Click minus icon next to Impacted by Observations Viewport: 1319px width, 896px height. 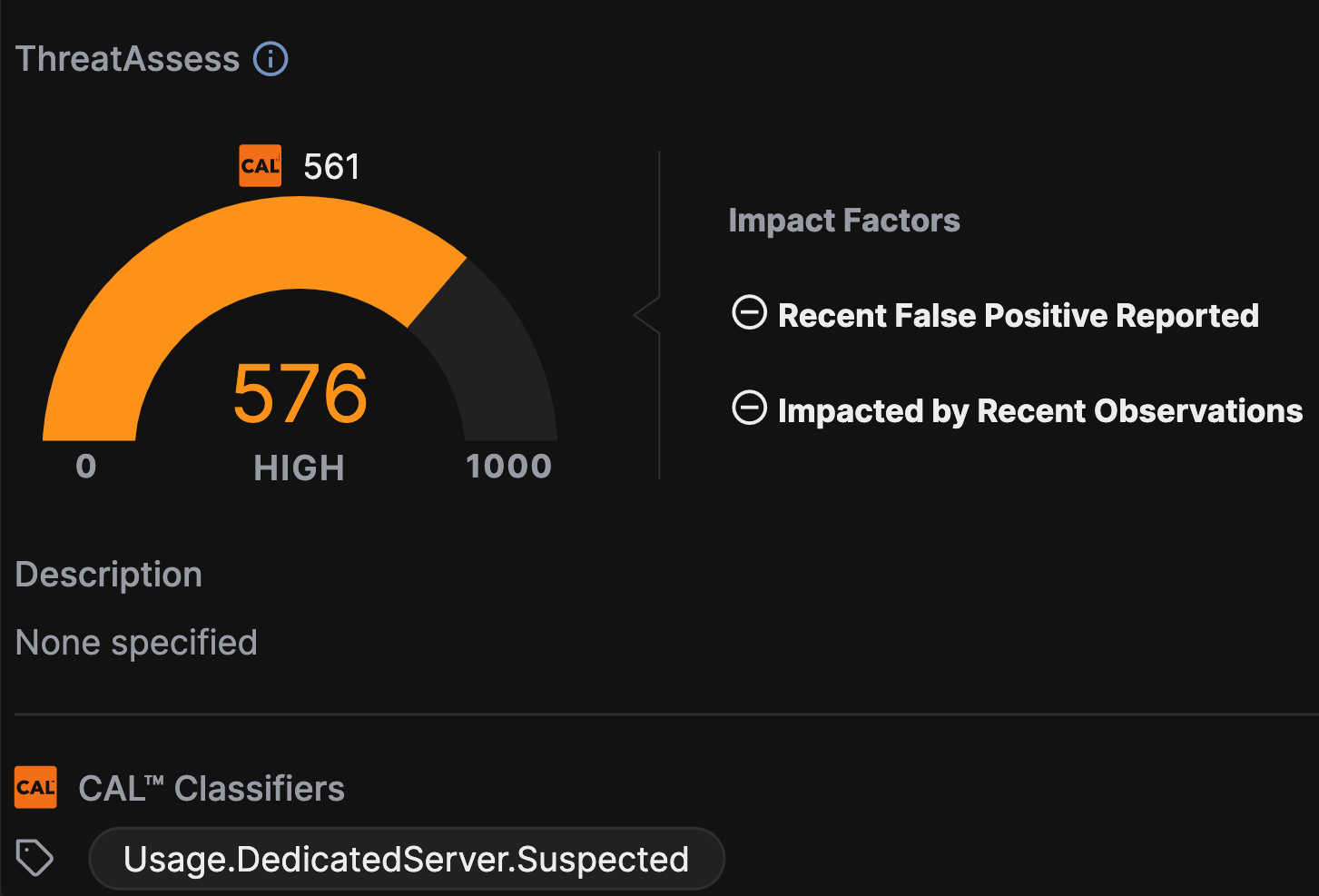750,409
